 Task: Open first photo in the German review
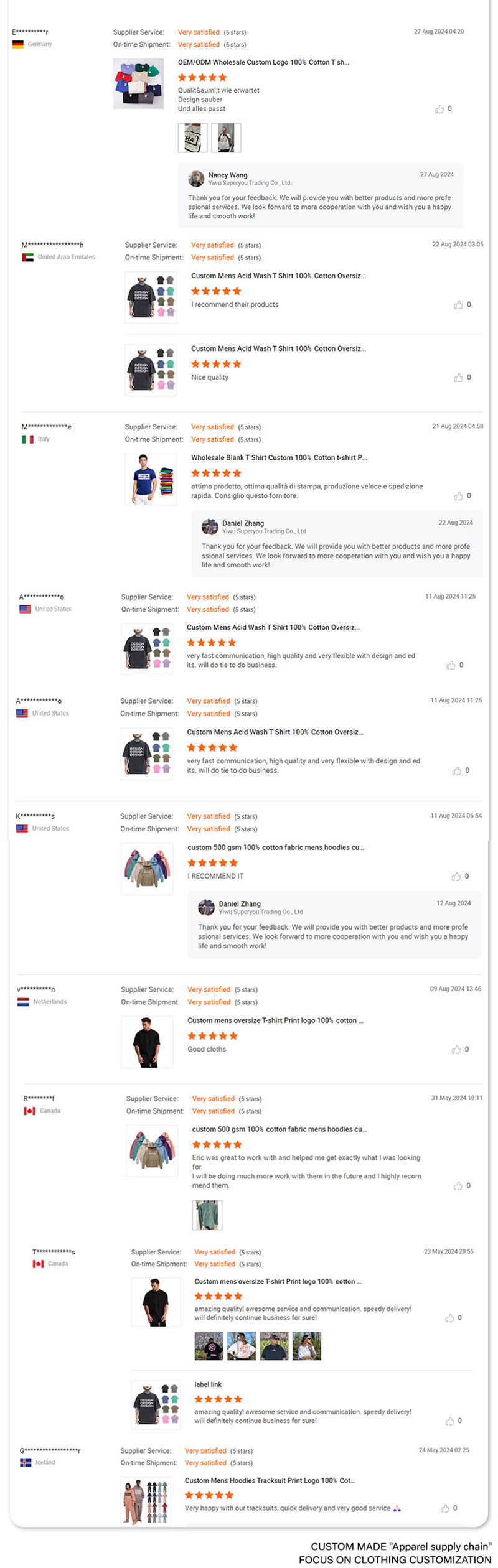[x=192, y=138]
